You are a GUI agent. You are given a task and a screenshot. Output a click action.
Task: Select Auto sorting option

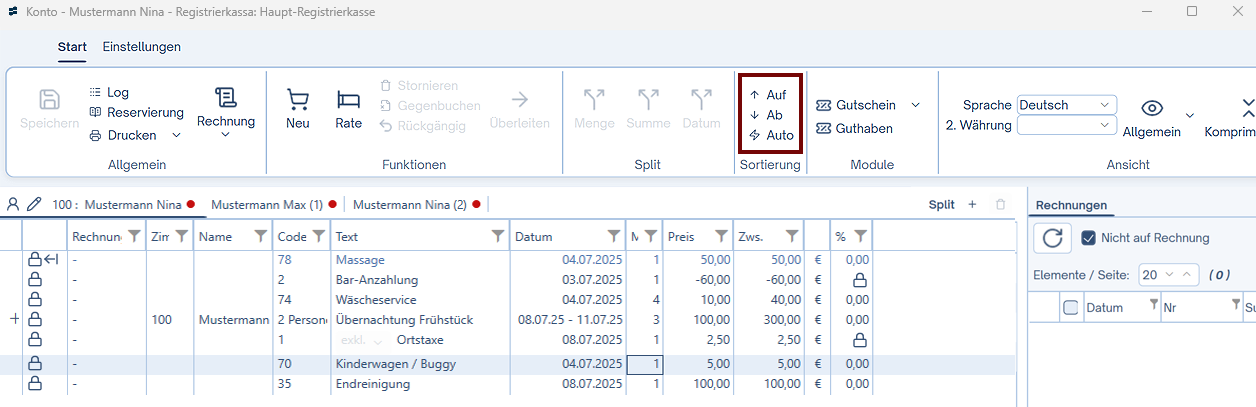(771, 135)
